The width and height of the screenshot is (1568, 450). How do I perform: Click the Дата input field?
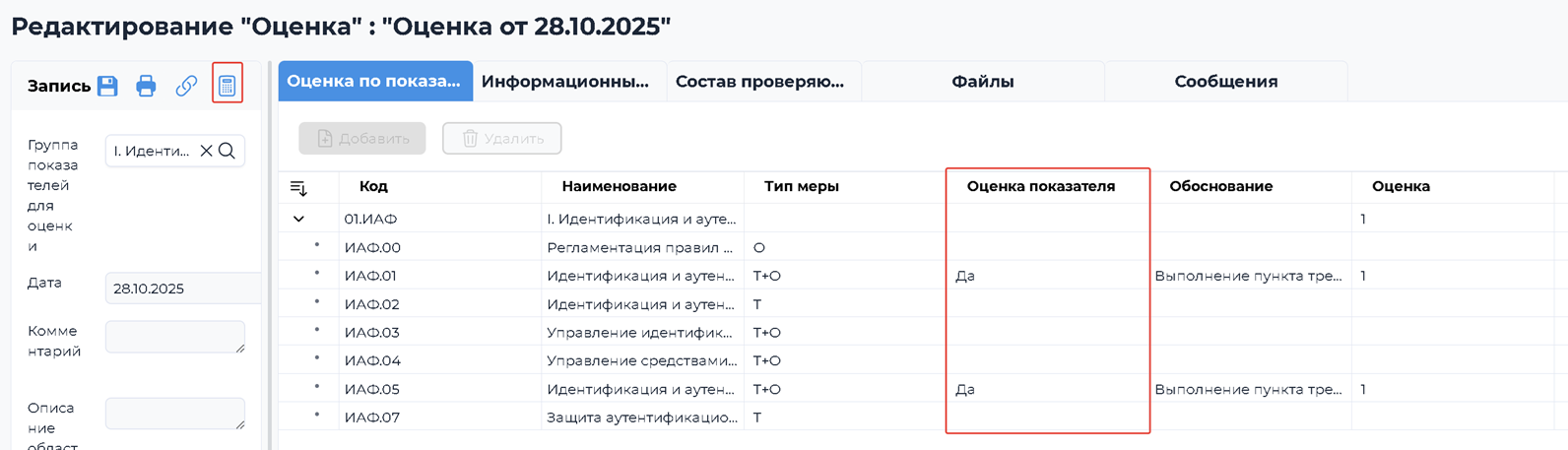pos(182,289)
